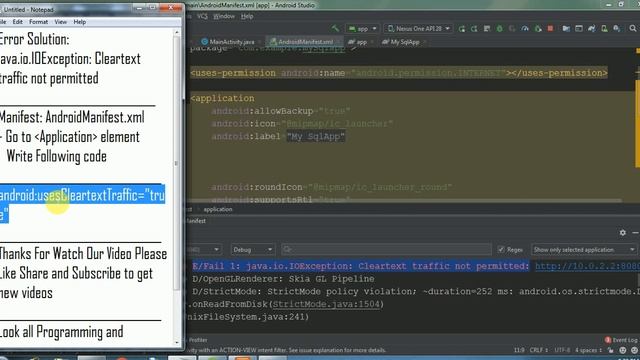
Task: Open the http://10.0.2.2:8080 link in Logcat
Action: (x=587, y=266)
